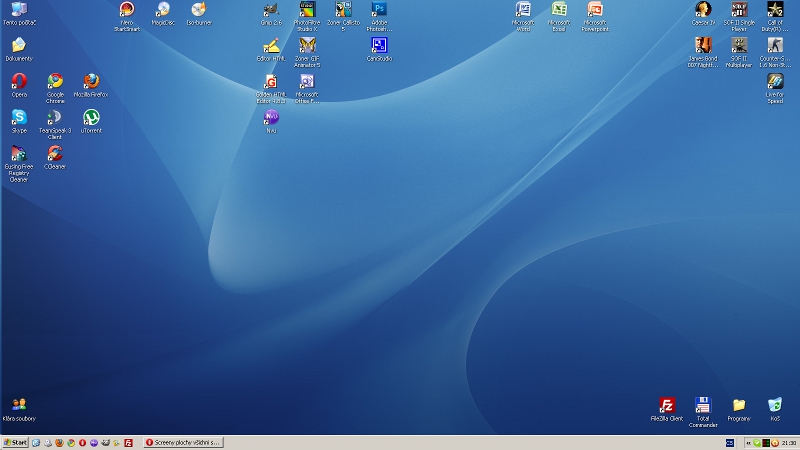Open the MagicDisc shortcut
This screenshot has width=800, height=450.
[163, 14]
